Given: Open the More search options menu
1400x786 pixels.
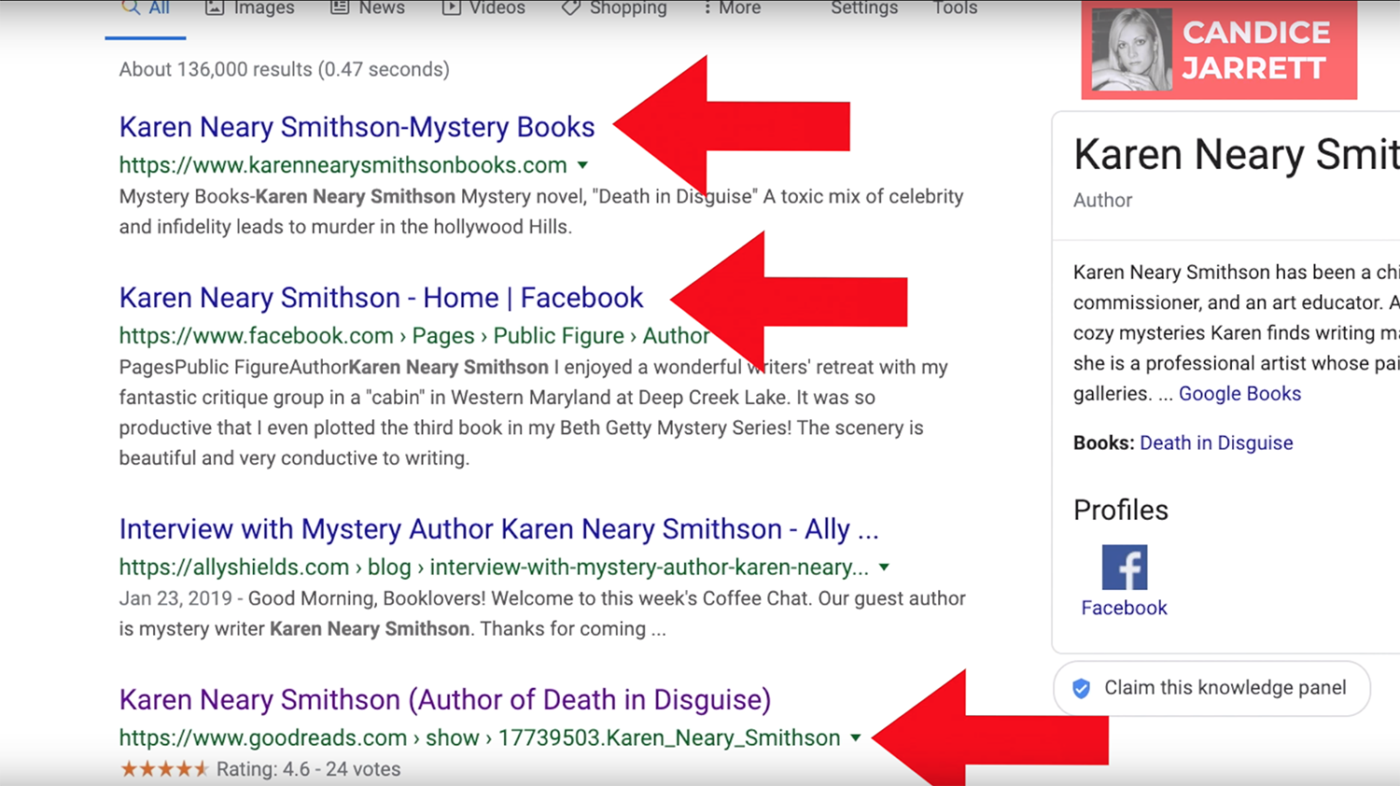Looking at the screenshot, I should pos(731,8).
